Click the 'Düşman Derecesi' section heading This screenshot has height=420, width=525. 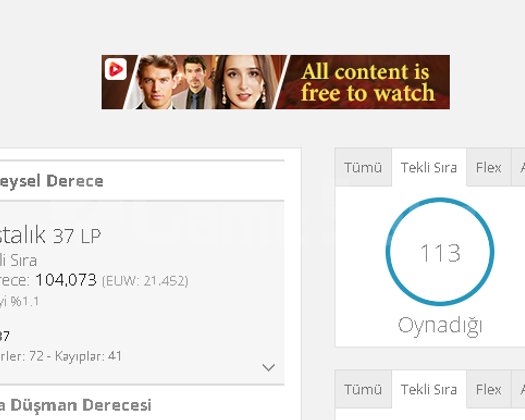pyautogui.click(x=81, y=405)
